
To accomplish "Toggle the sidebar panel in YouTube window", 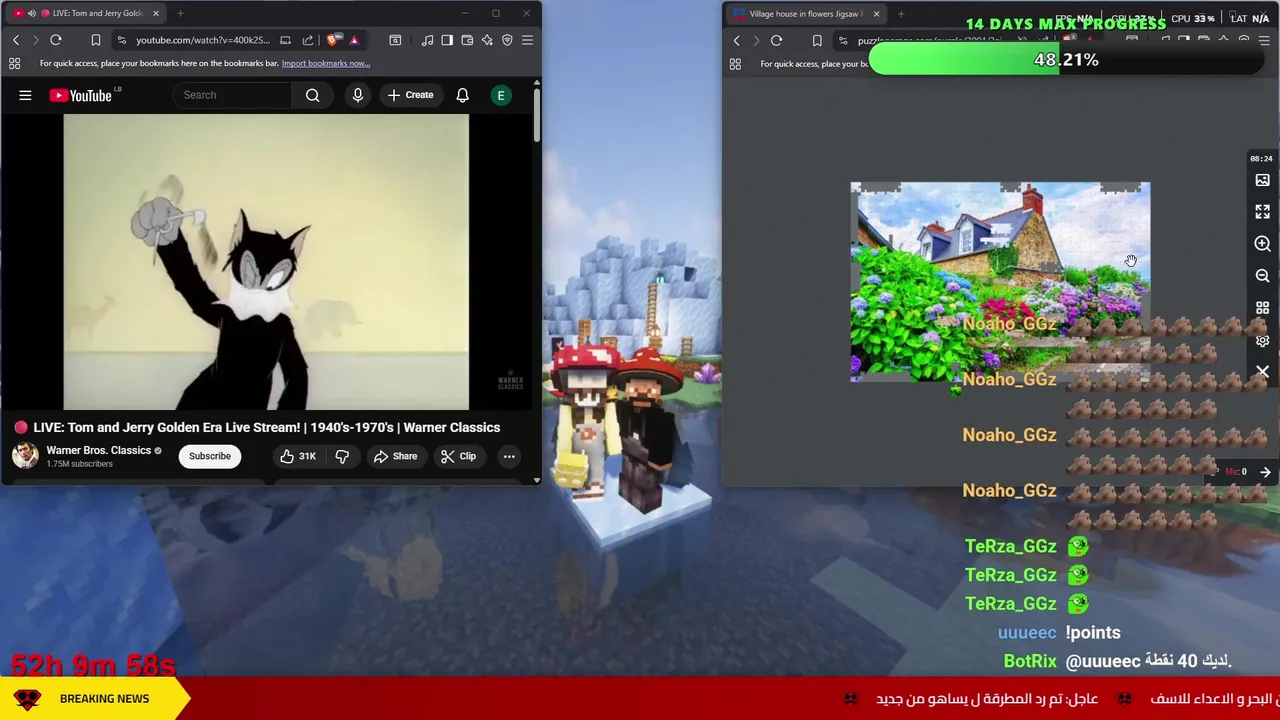I will point(447,40).
